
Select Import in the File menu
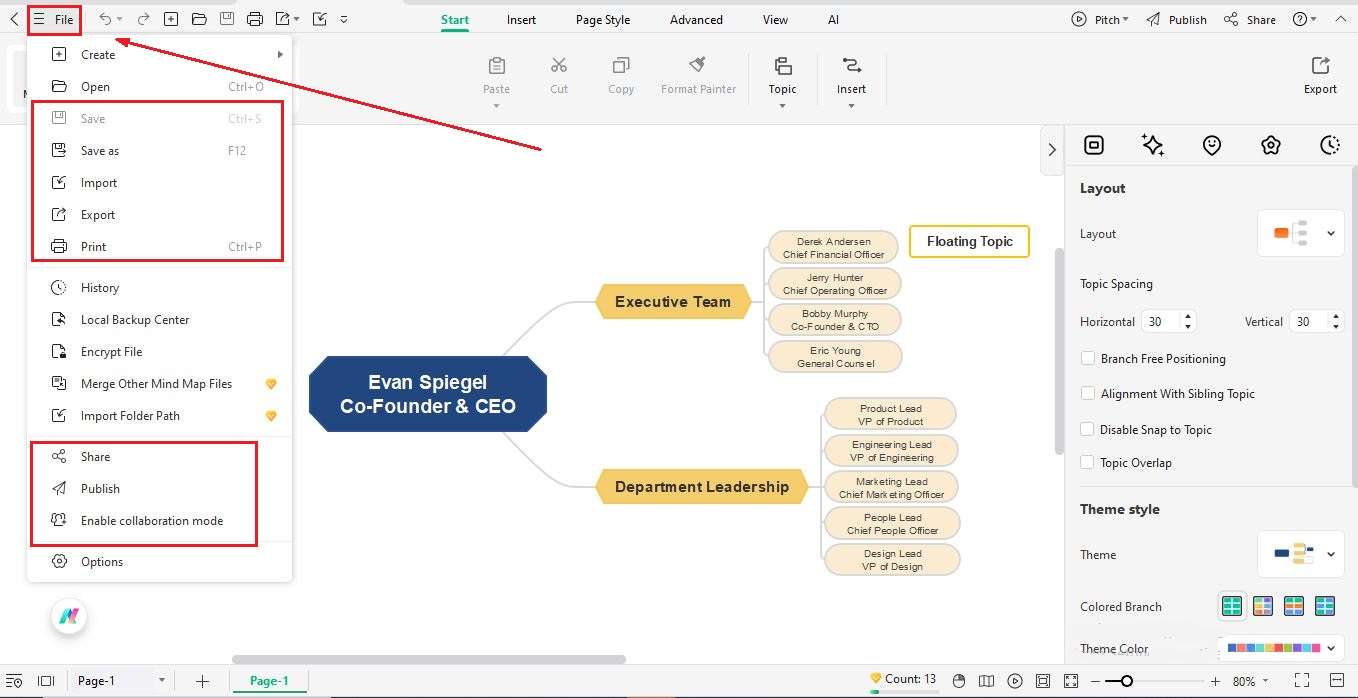pyautogui.click(x=158, y=182)
